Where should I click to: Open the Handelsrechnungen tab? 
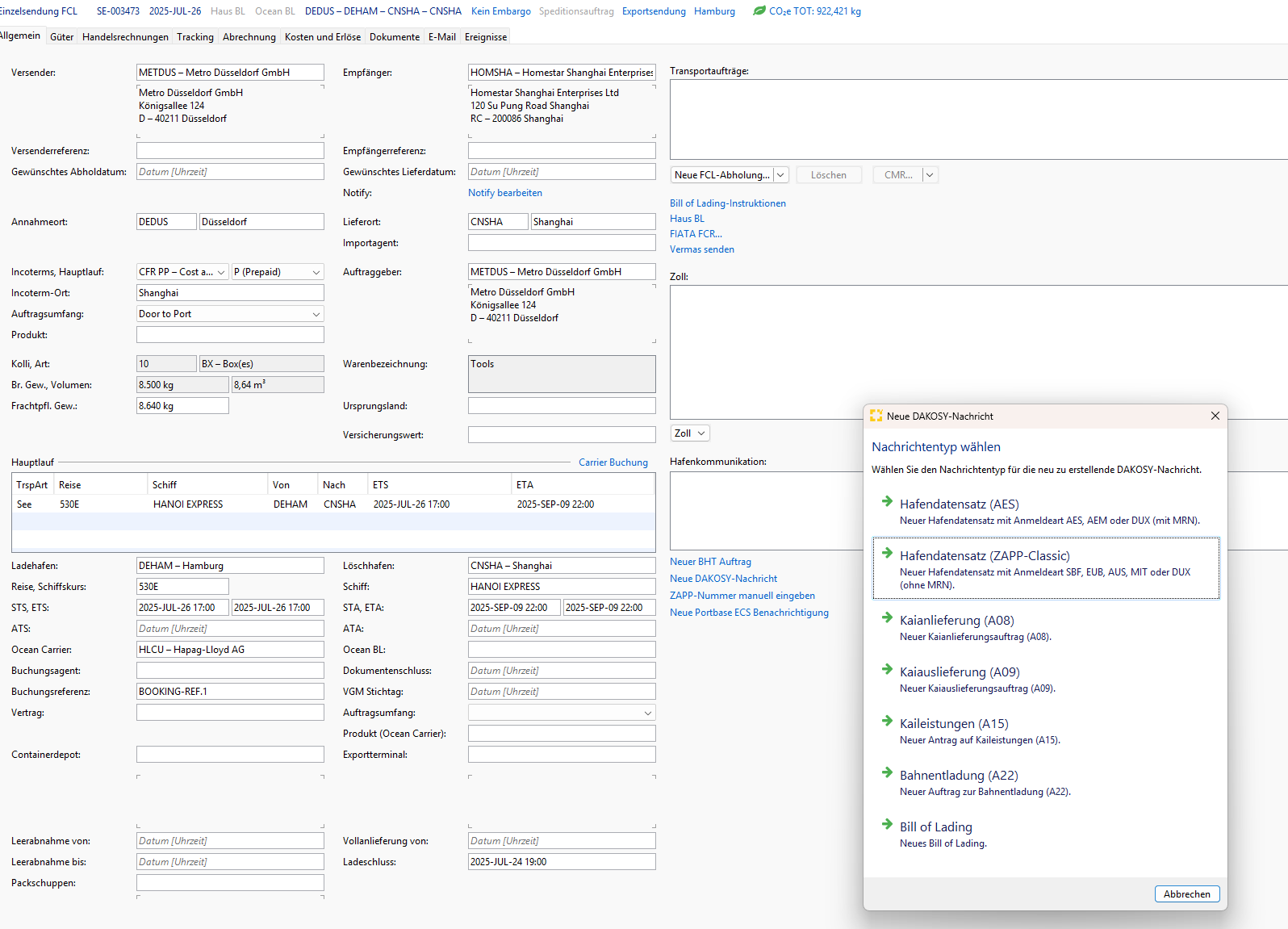(125, 37)
